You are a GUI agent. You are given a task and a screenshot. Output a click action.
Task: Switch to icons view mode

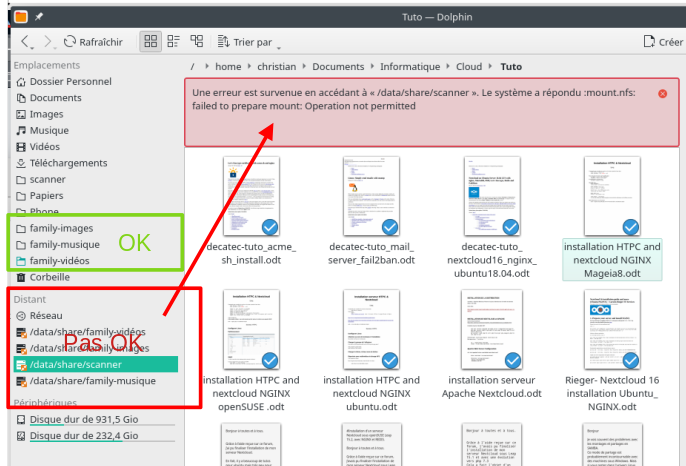click(x=150, y=42)
